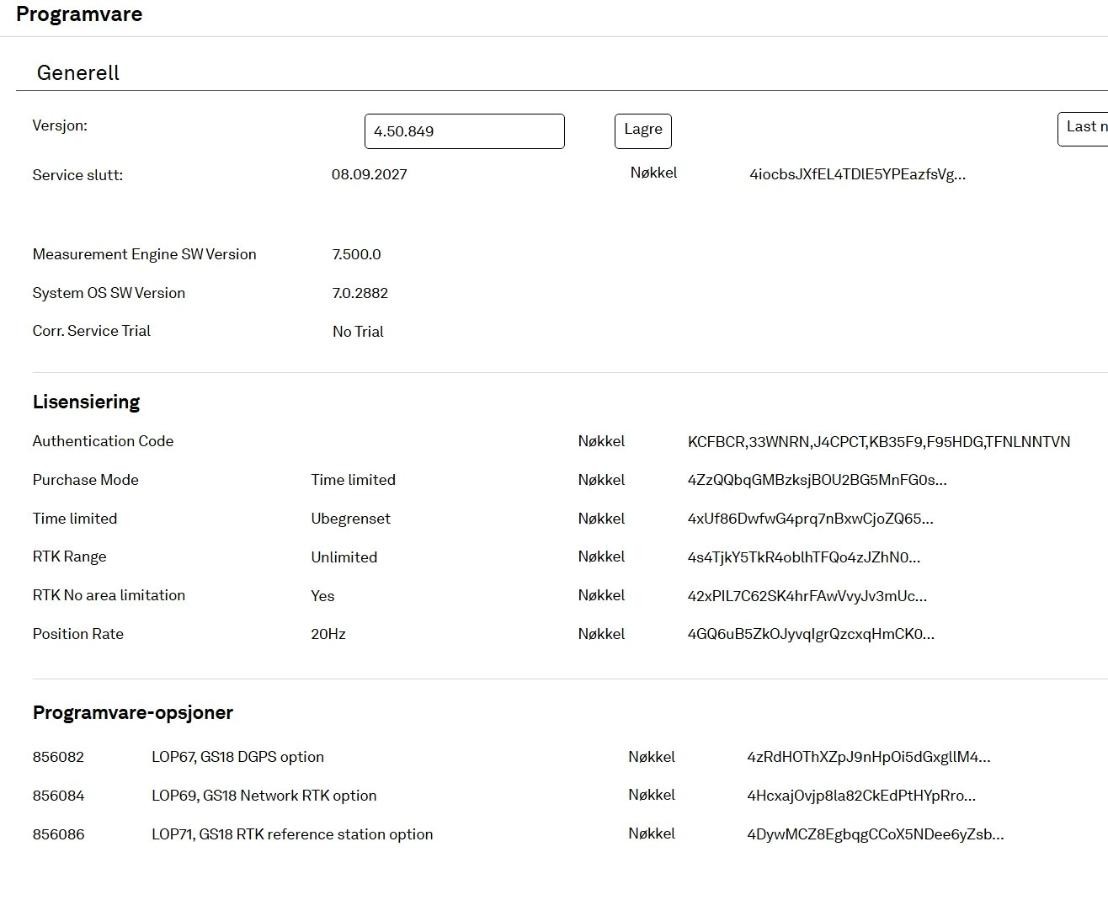Click option number 856082

point(58,757)
